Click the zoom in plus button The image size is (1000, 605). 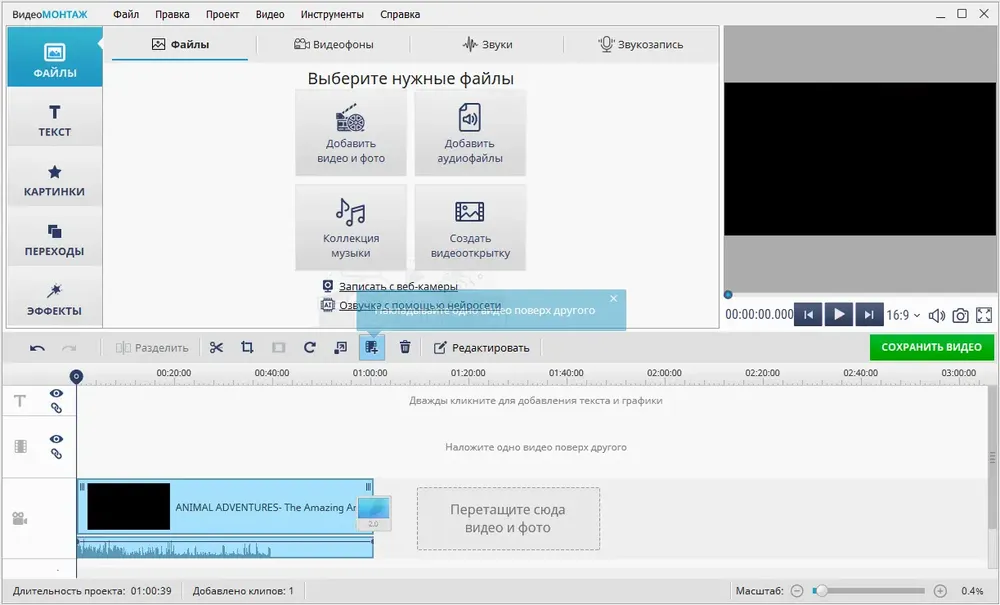coord(940,591)
